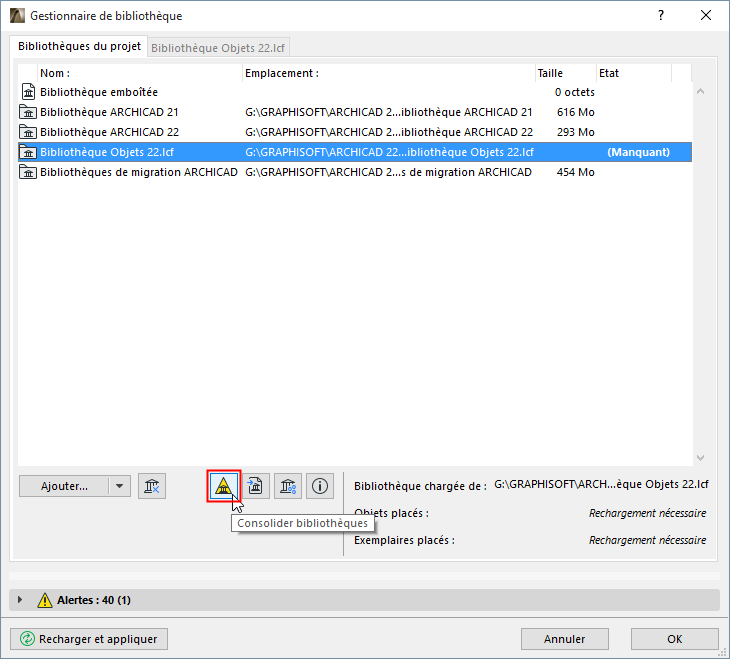Open help with the question mark button

coord(661,15)
